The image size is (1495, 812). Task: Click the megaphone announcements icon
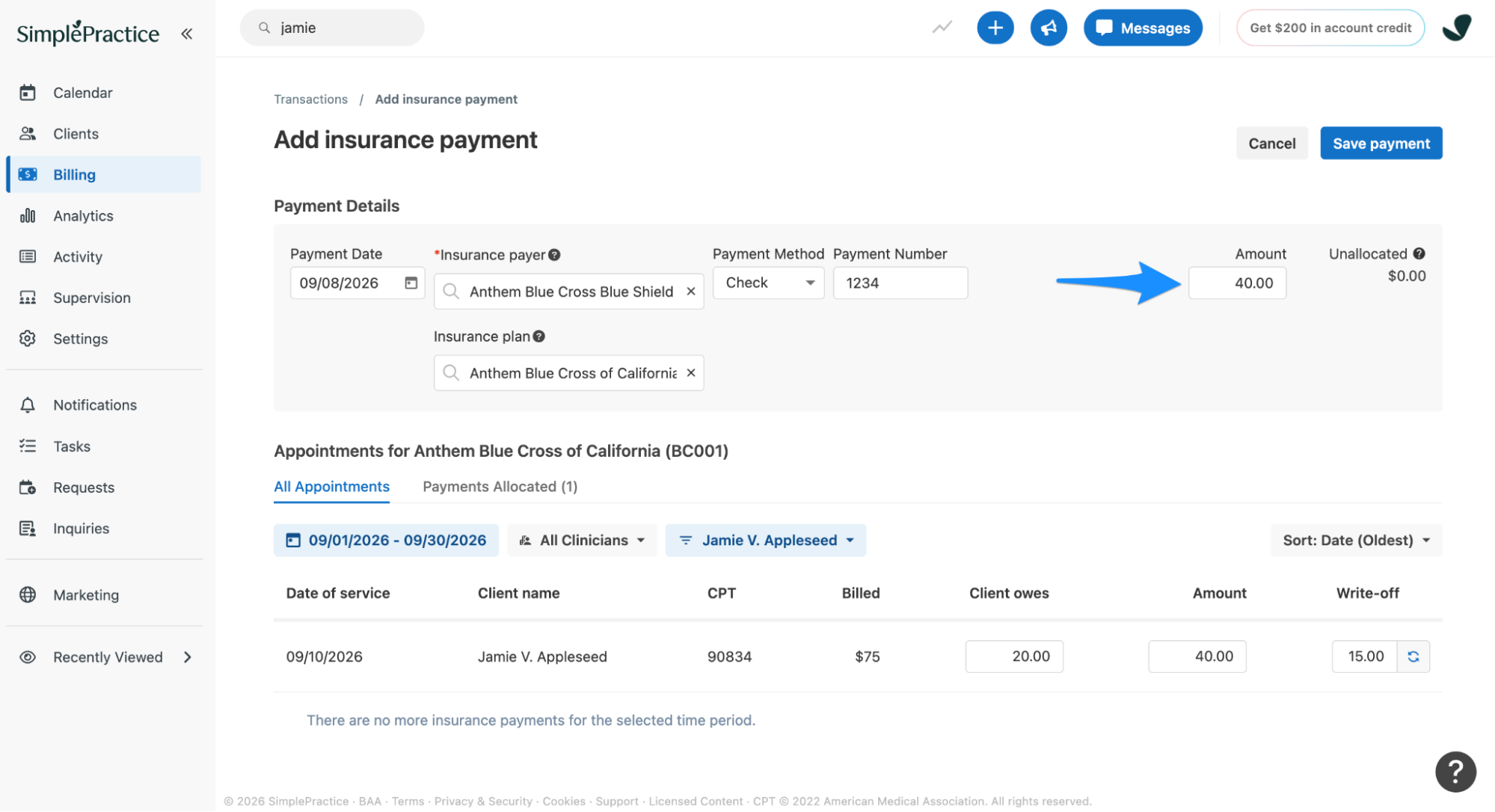pyautogui.click(x=1049, y=28)
